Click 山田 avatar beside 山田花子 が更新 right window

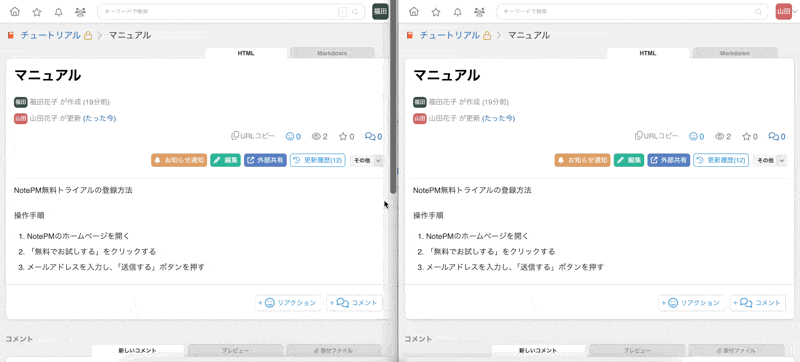420,118
